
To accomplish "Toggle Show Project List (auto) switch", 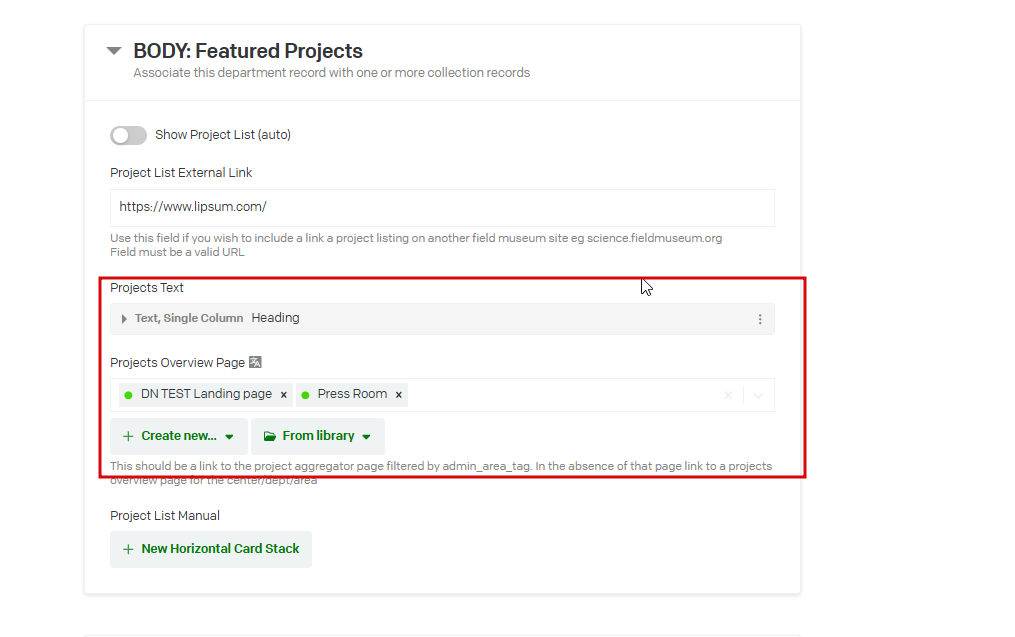I will (x=128, y=135).
